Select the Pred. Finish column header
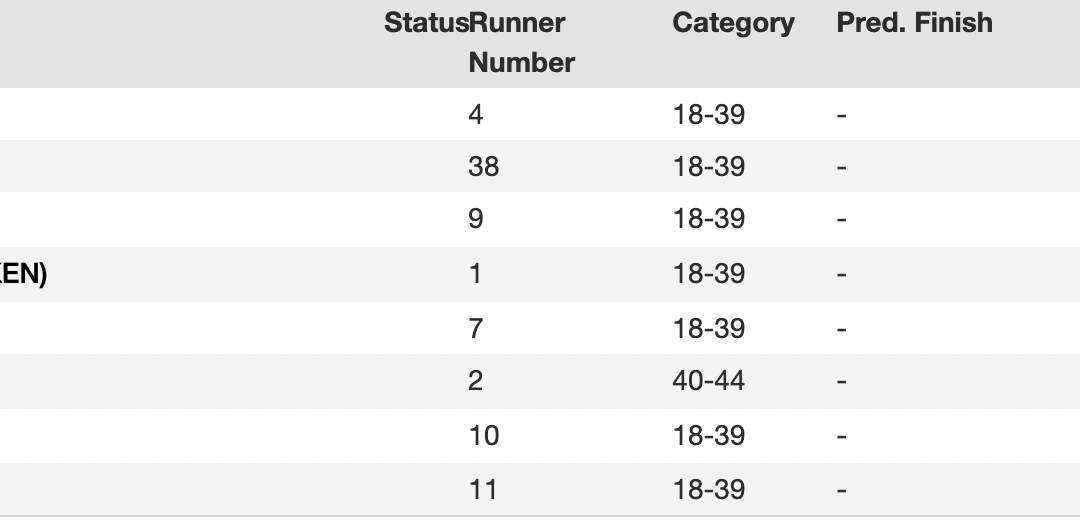 (x=914, y=23)
